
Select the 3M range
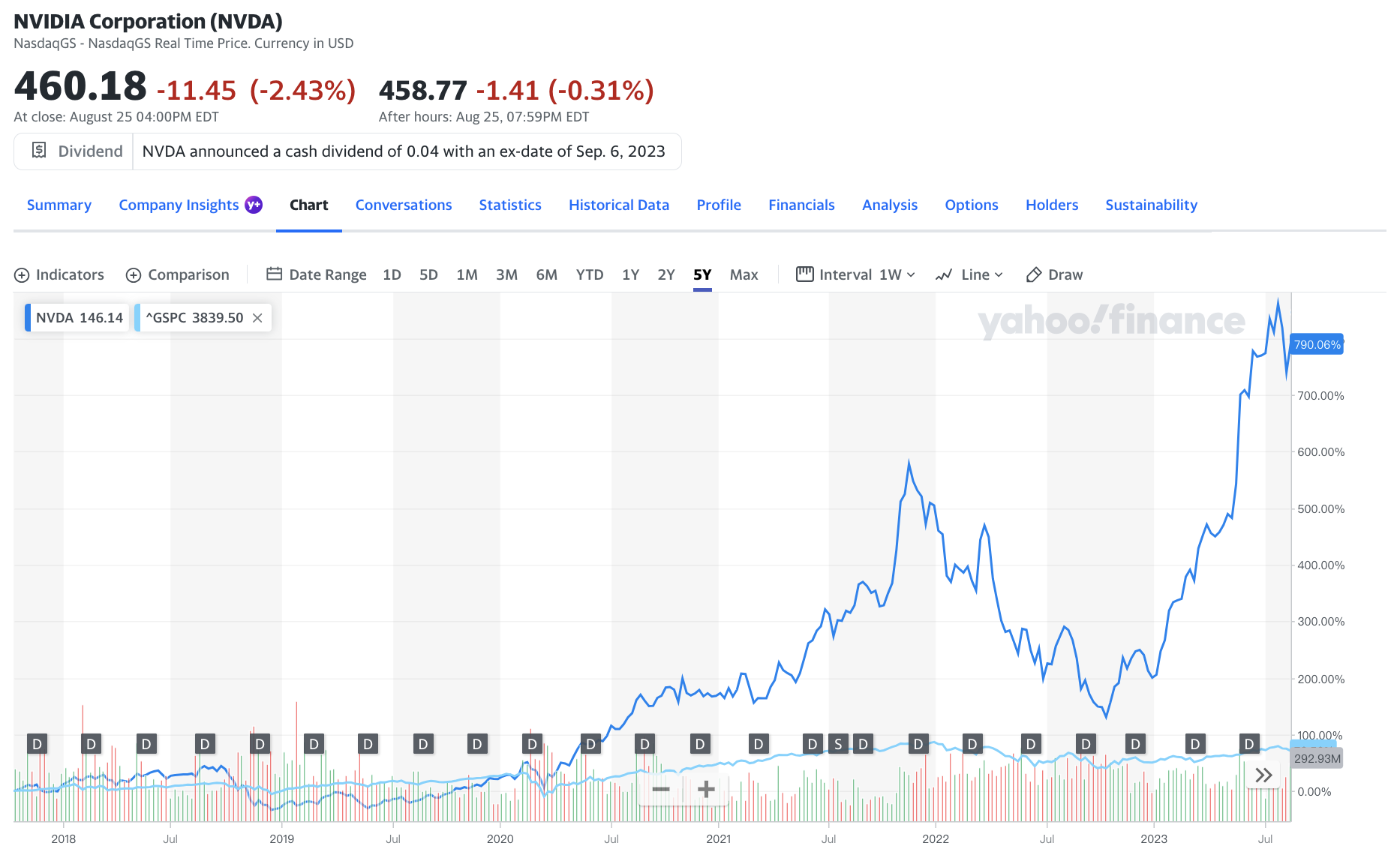pos(506,274)
